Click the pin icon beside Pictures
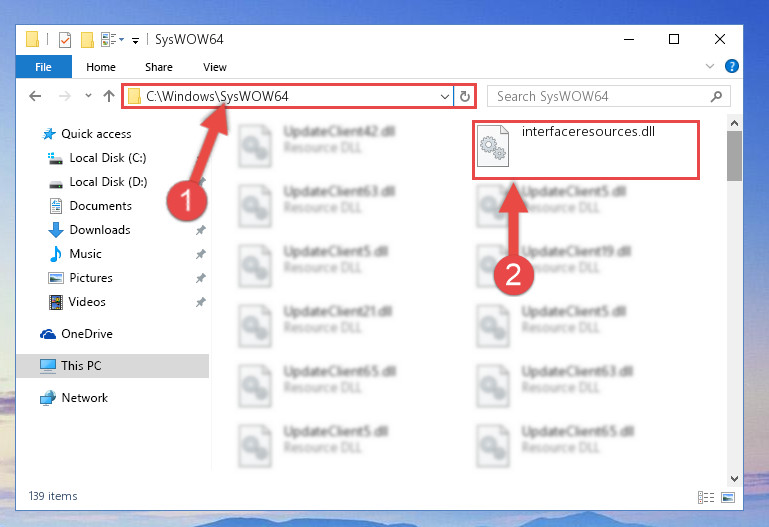 201,278
